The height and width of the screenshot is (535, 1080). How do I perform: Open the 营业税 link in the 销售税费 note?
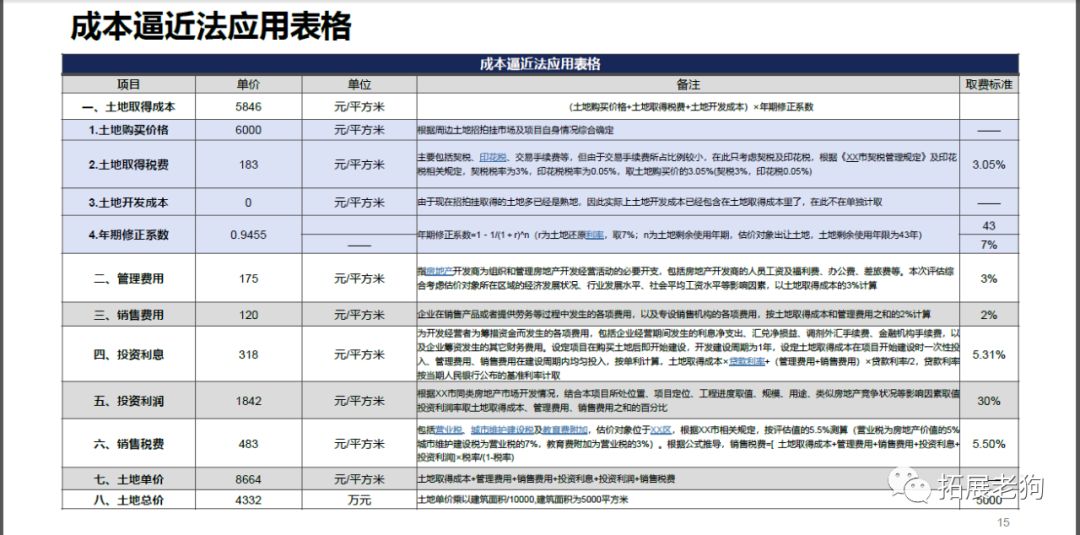click(x=448, y=430)
